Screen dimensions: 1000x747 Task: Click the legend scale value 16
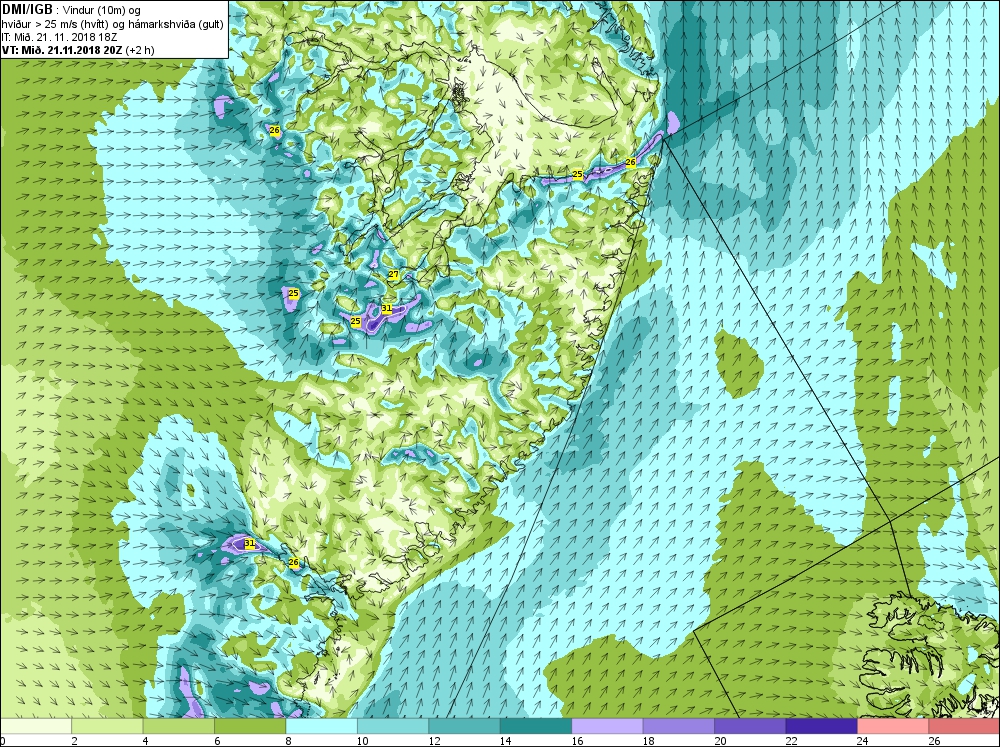pyautogui.click(x=577, y=741)
